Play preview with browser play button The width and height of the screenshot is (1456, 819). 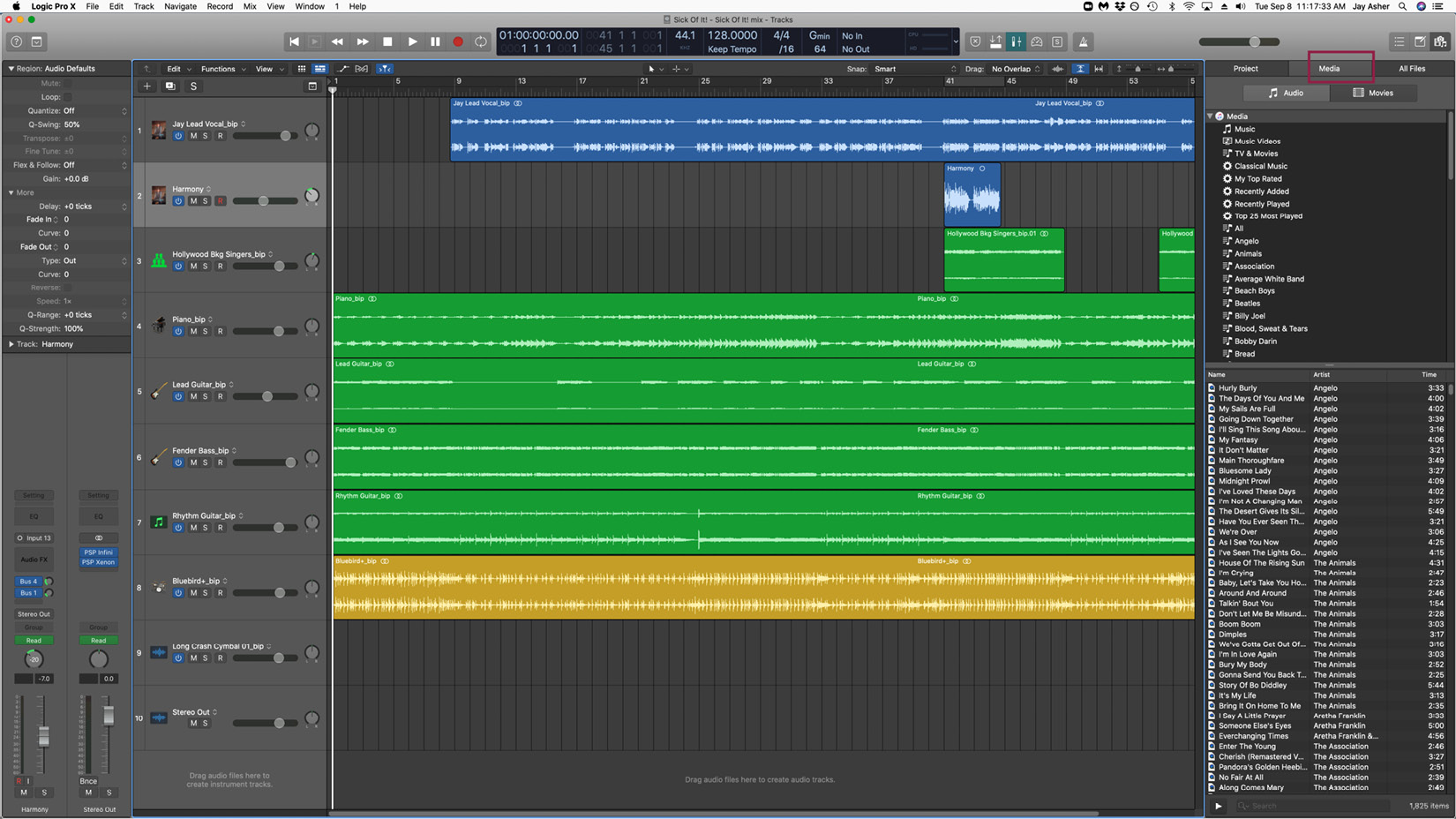tap(1218, 806)
